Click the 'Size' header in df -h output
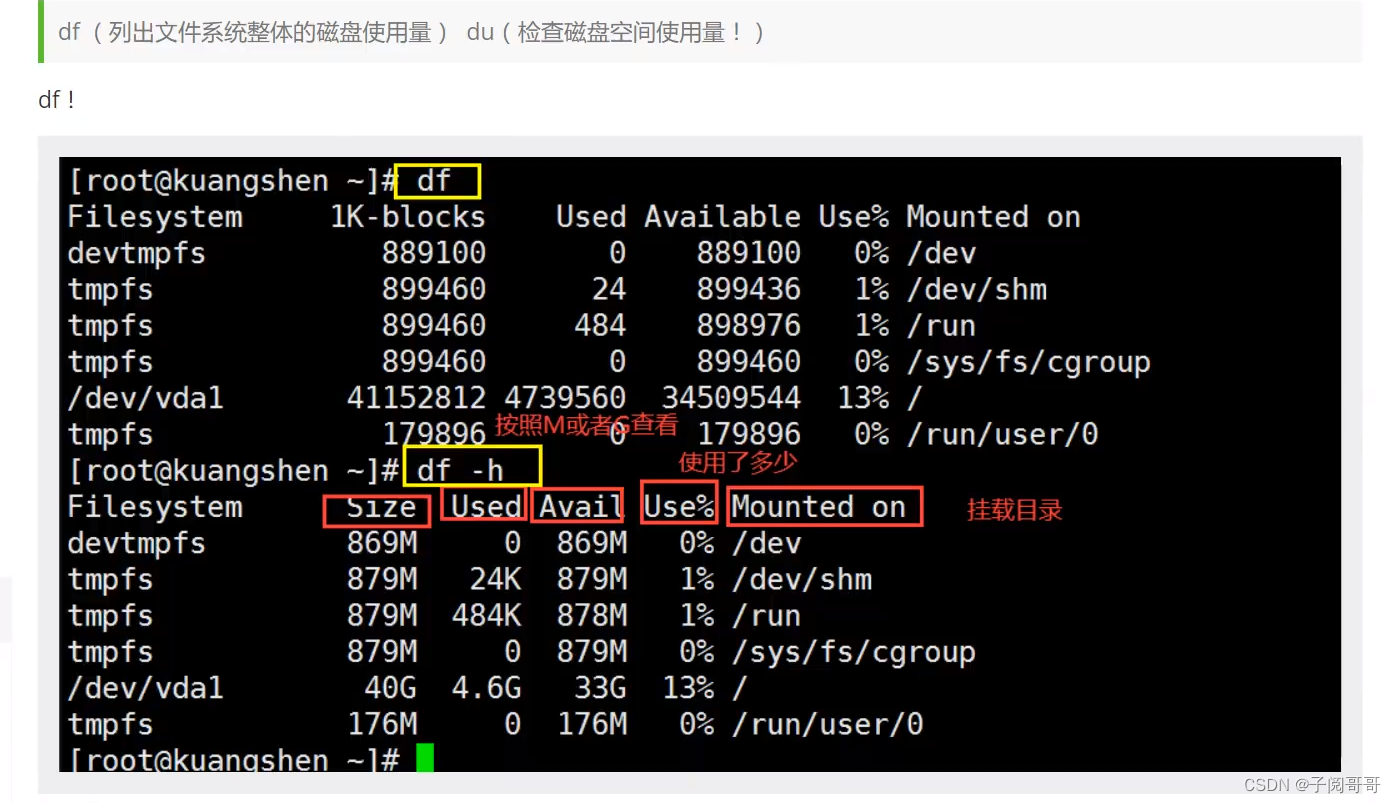 (x=381, y=508)
